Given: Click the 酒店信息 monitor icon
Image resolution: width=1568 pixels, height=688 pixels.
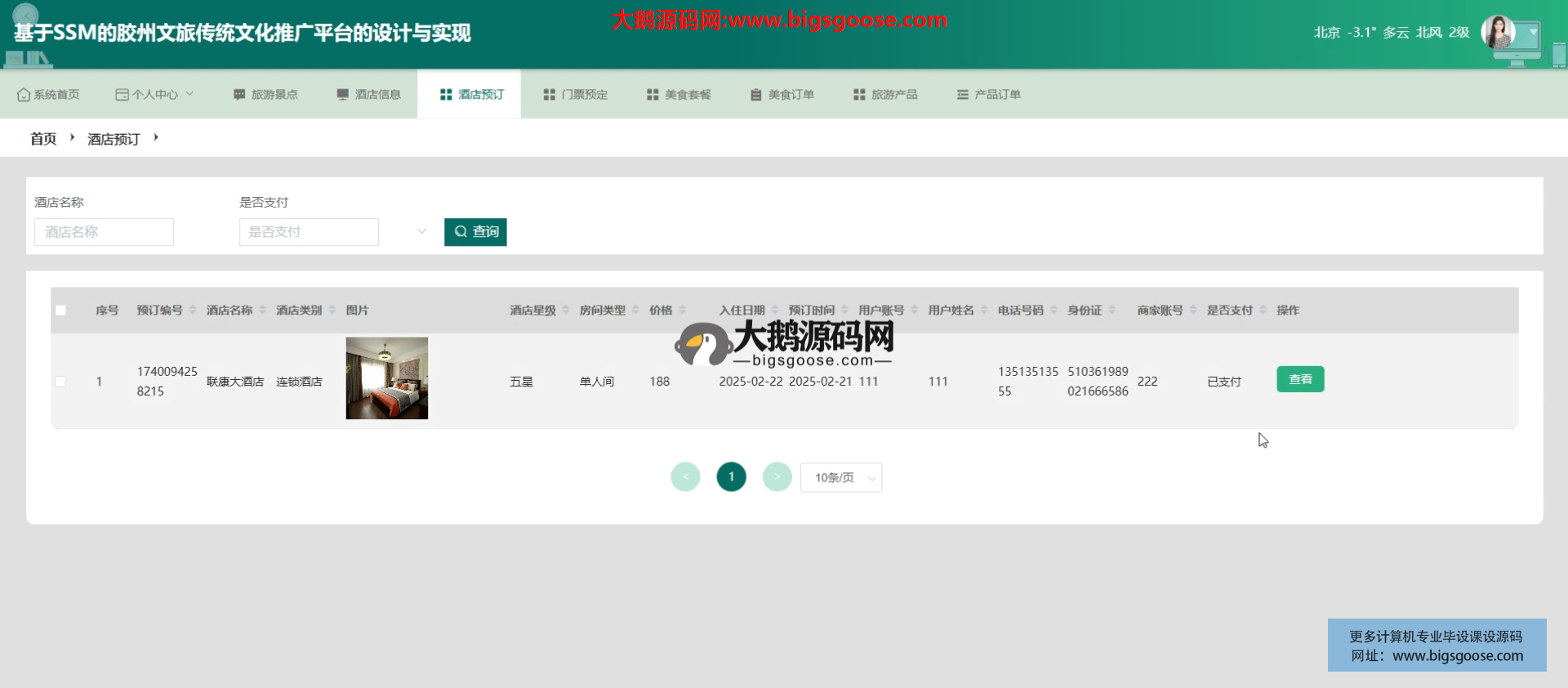Looking at the screenshot, I should (x=343, y=95).
